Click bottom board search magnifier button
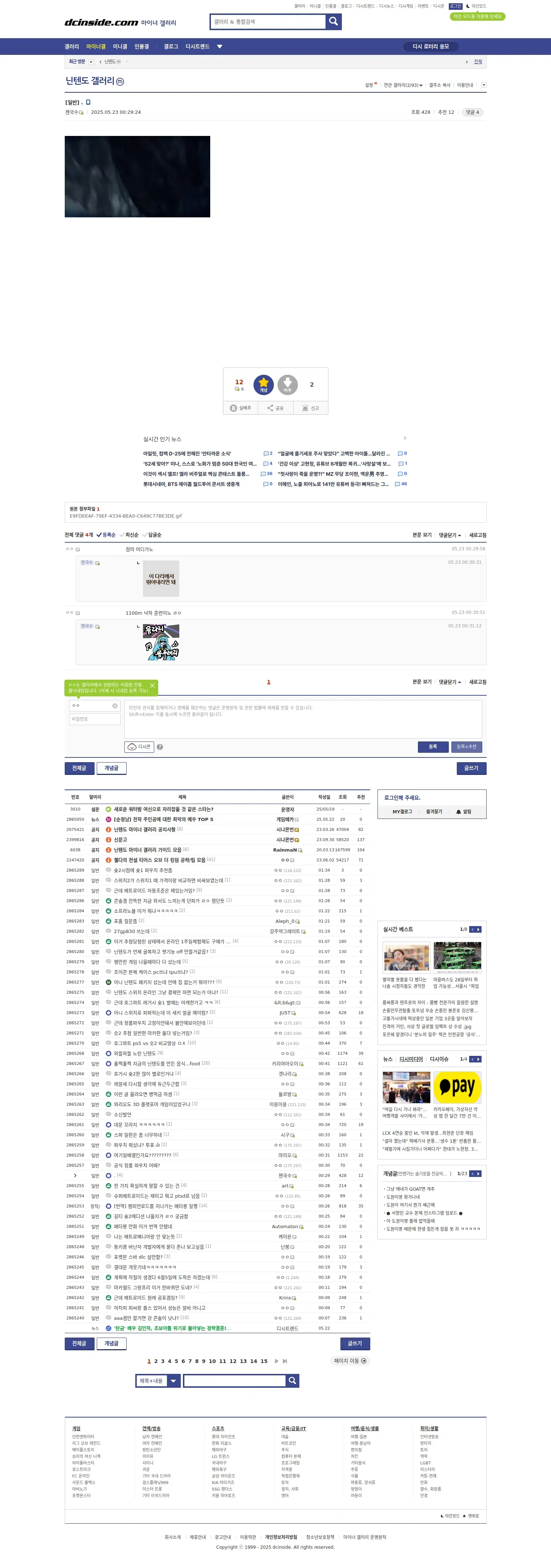551x1568 pixels. (292, 1380)
